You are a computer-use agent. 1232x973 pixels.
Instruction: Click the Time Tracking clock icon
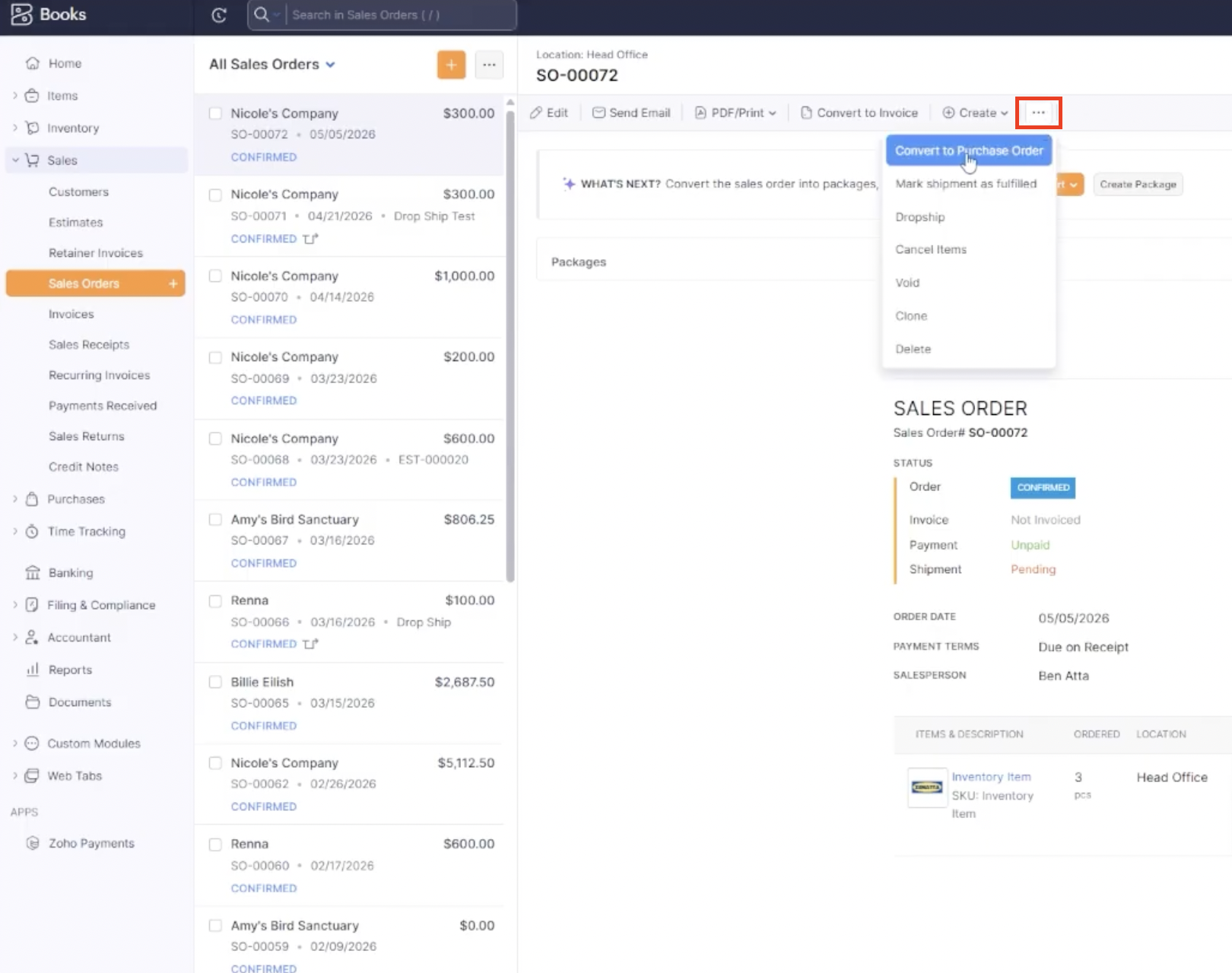[x=32, y=531]
